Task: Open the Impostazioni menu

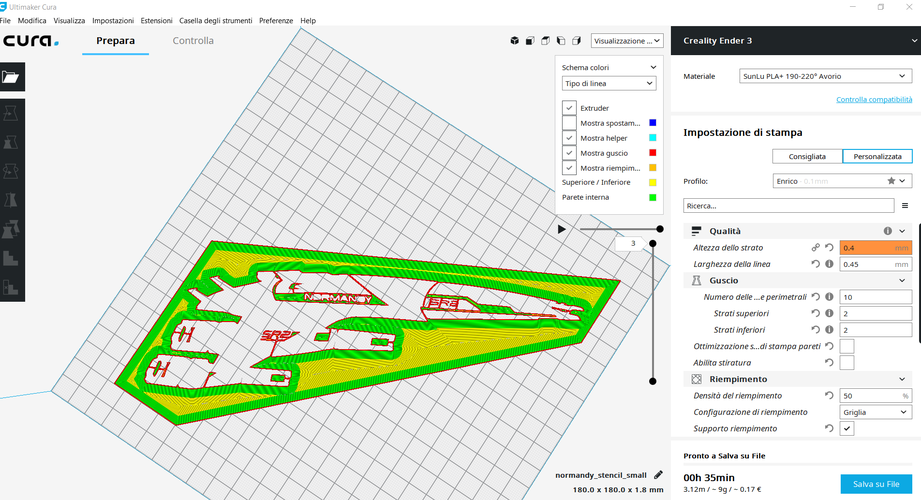Action: 113,21
